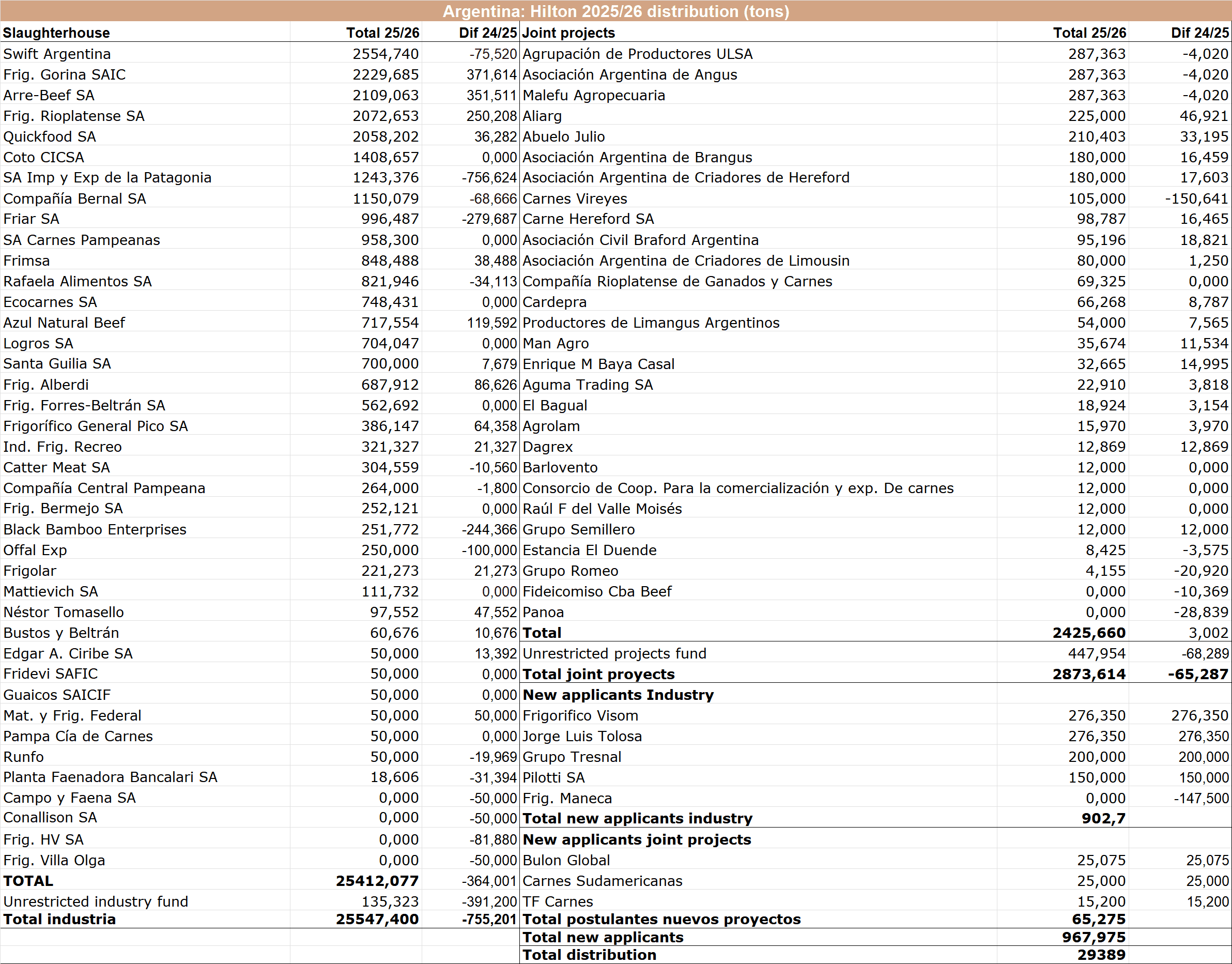The width and height of the screenshot is (1232, 964).
Task: Select the 'Pilotti SA' cell
Action: [x=553, y=778]
